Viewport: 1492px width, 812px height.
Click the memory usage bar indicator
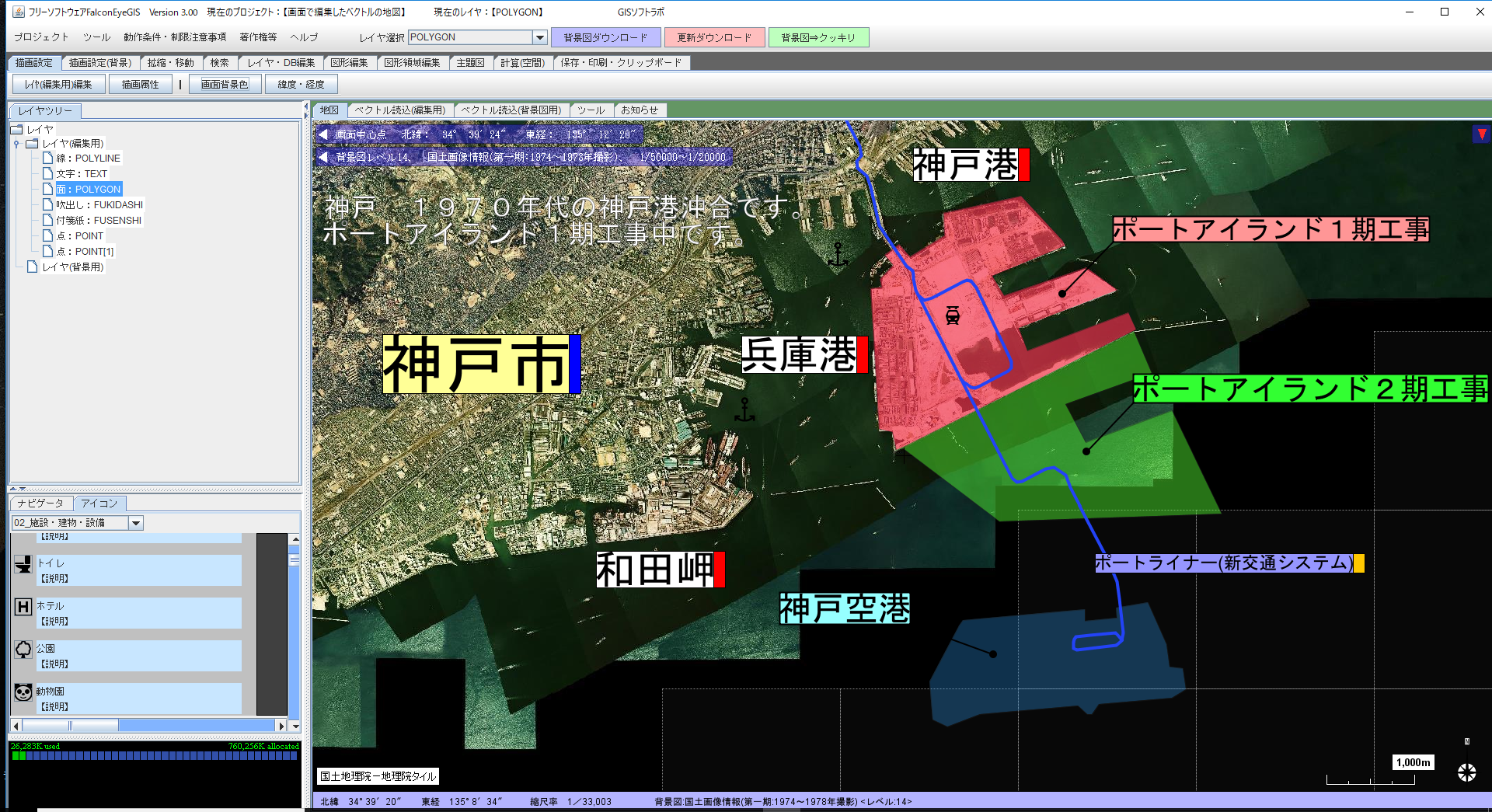(154, 755)
